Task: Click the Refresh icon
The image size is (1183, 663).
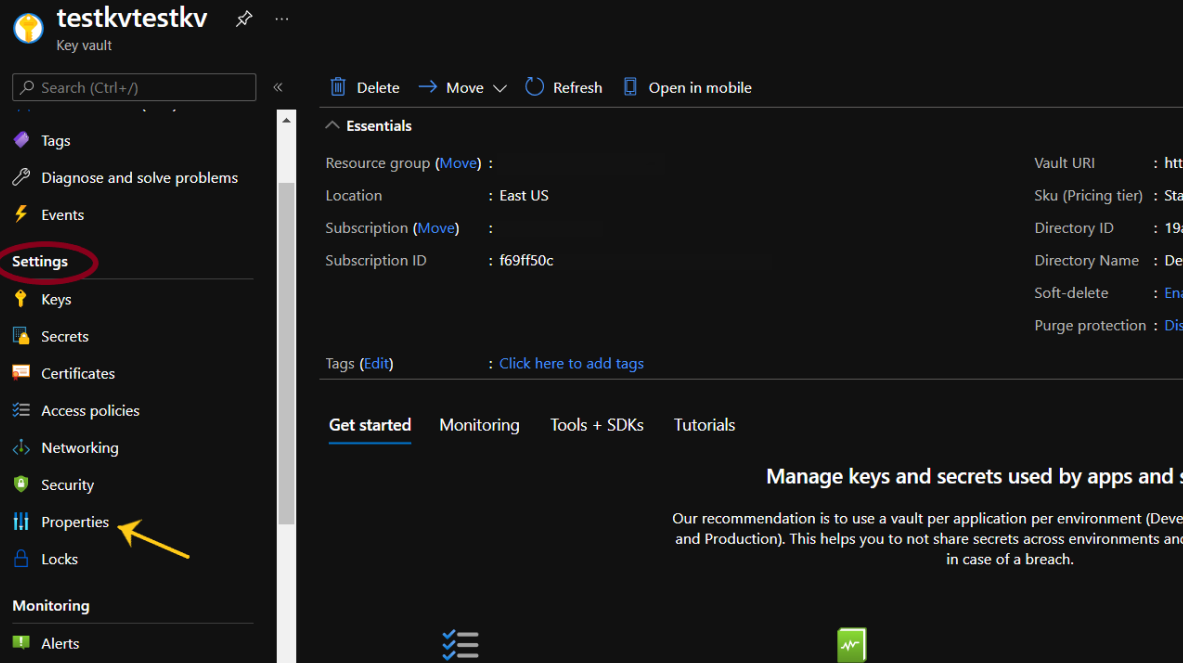Action: pos(535,88)
